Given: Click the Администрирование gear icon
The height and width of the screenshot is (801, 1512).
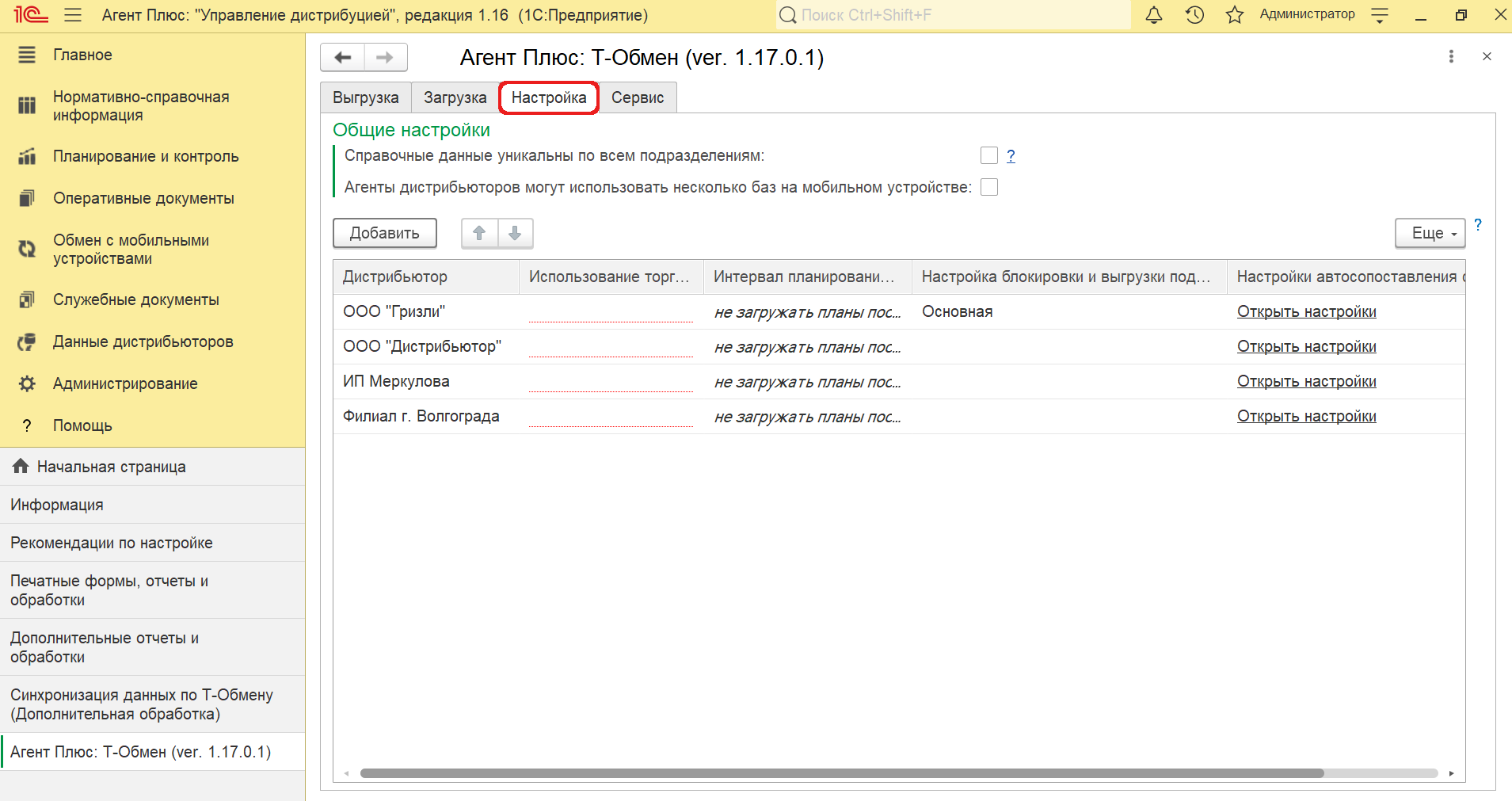Looking at the screenshot, I should [x=27, y=383].
